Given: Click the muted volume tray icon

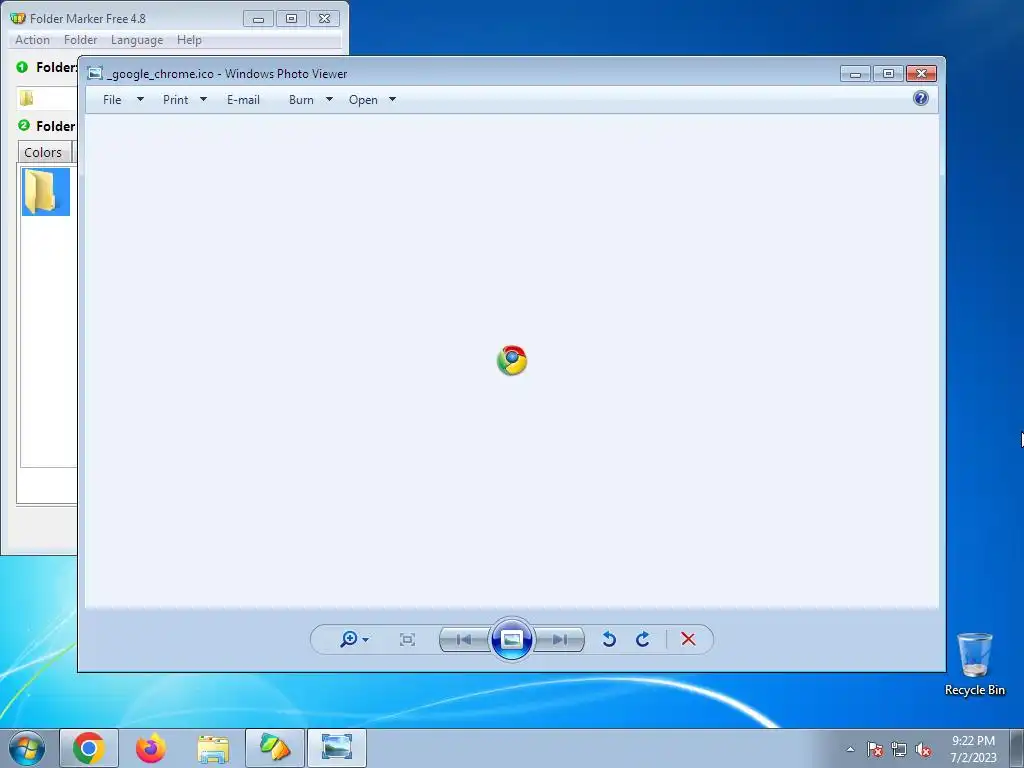Looking at the screenshot, I should (923, 749).
